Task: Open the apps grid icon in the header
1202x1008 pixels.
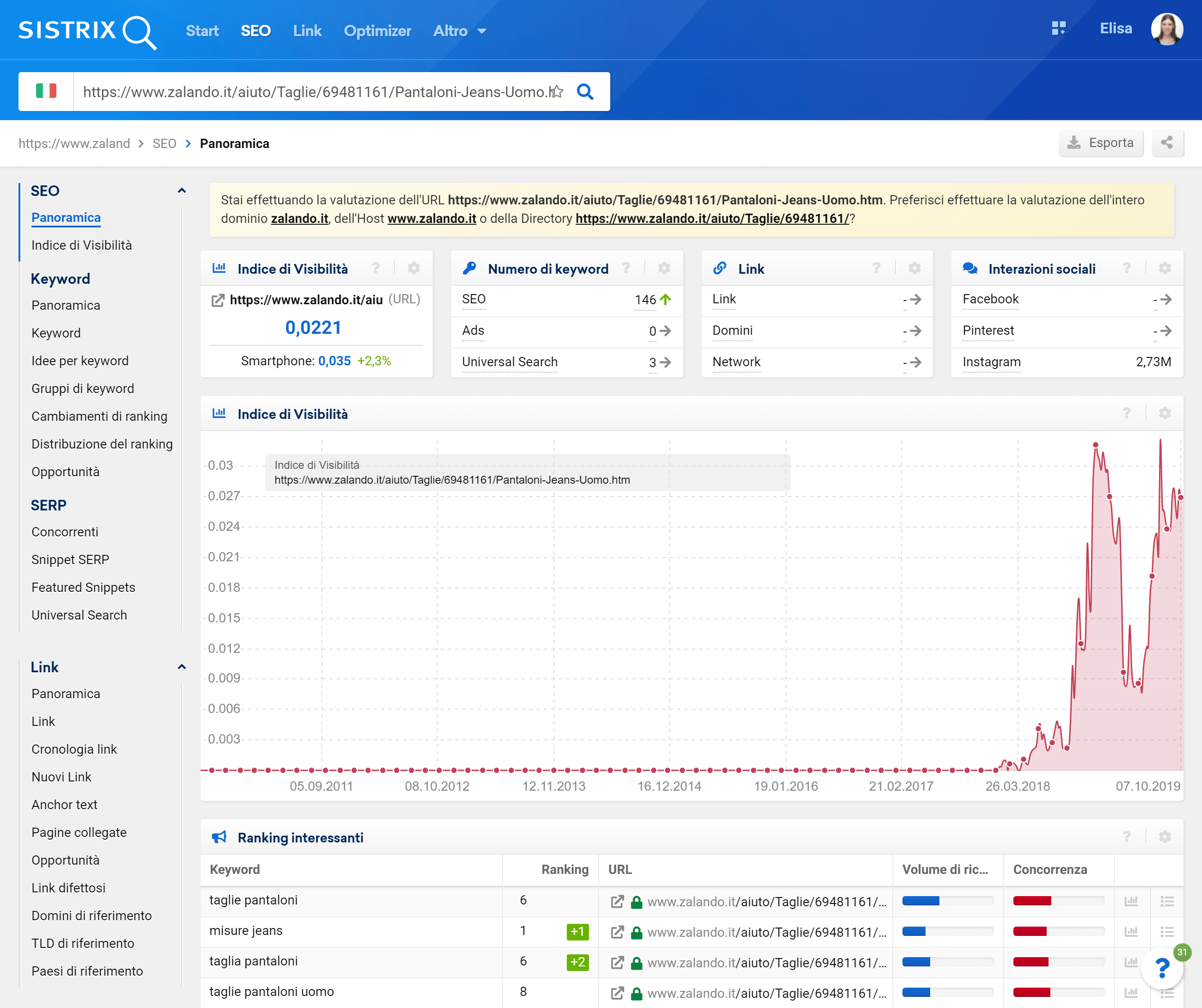Action: pos(1058,28)
